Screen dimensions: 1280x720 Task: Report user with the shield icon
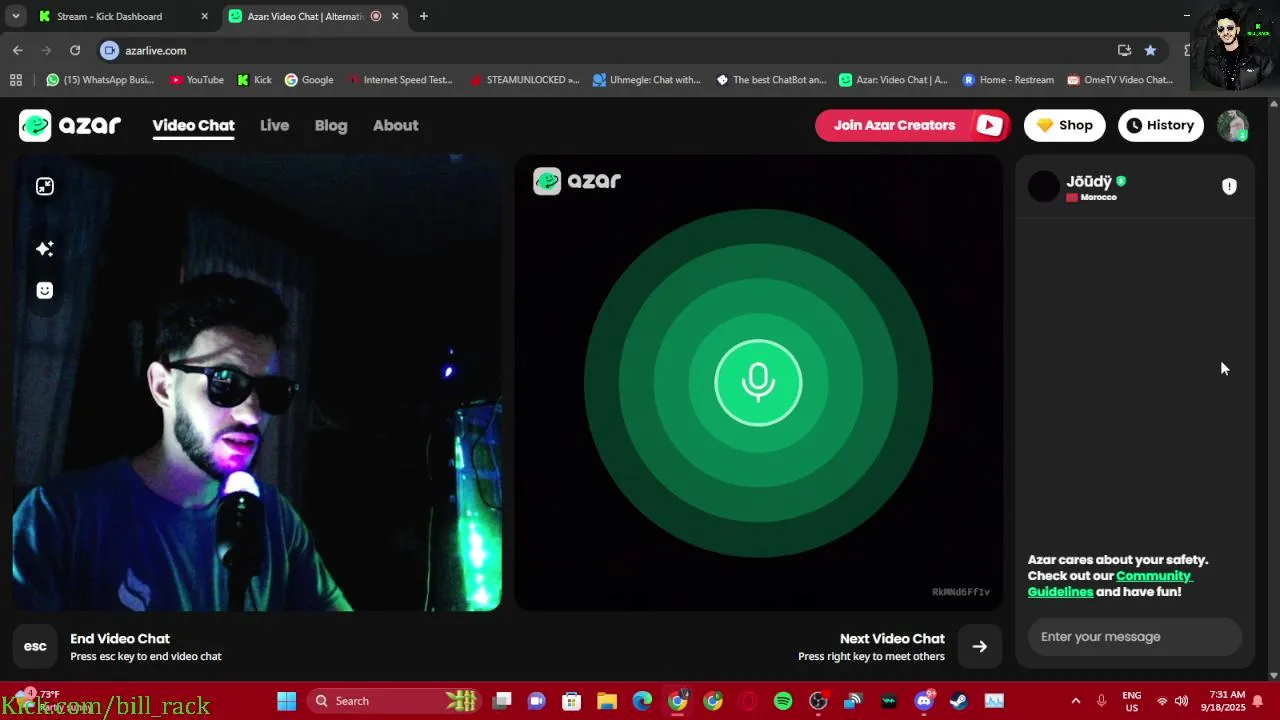tap(1229, 186)
